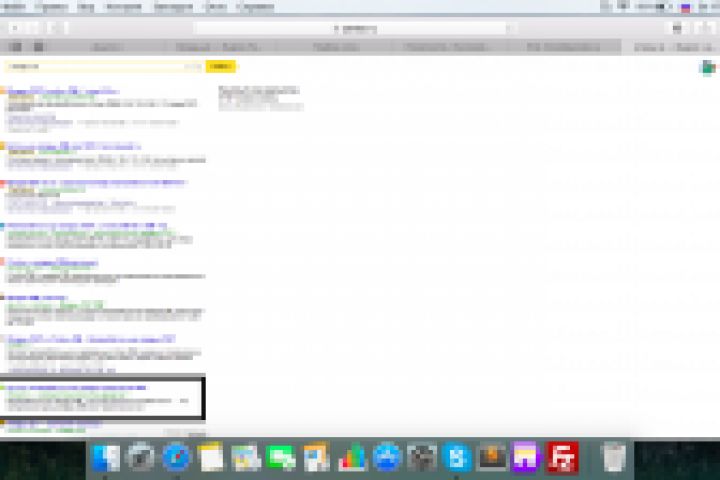Click the flag input source icon in menu bar

[x=686, y=7]
